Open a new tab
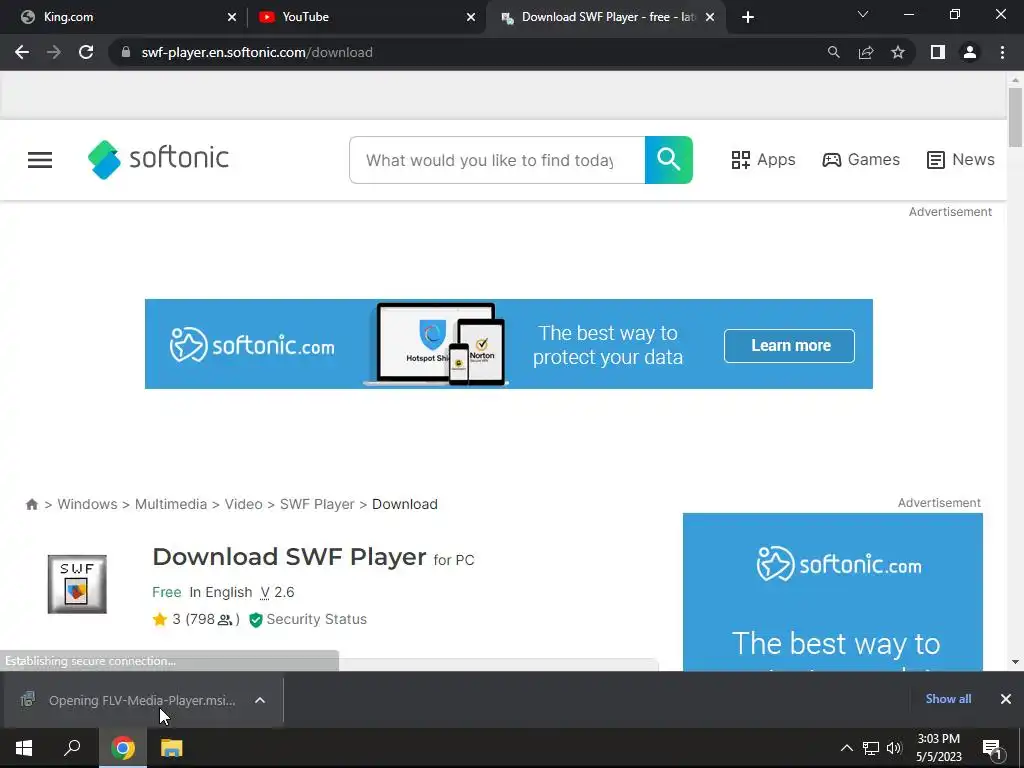Screen dimensions: 1024x768 click(x=748, y=17)
